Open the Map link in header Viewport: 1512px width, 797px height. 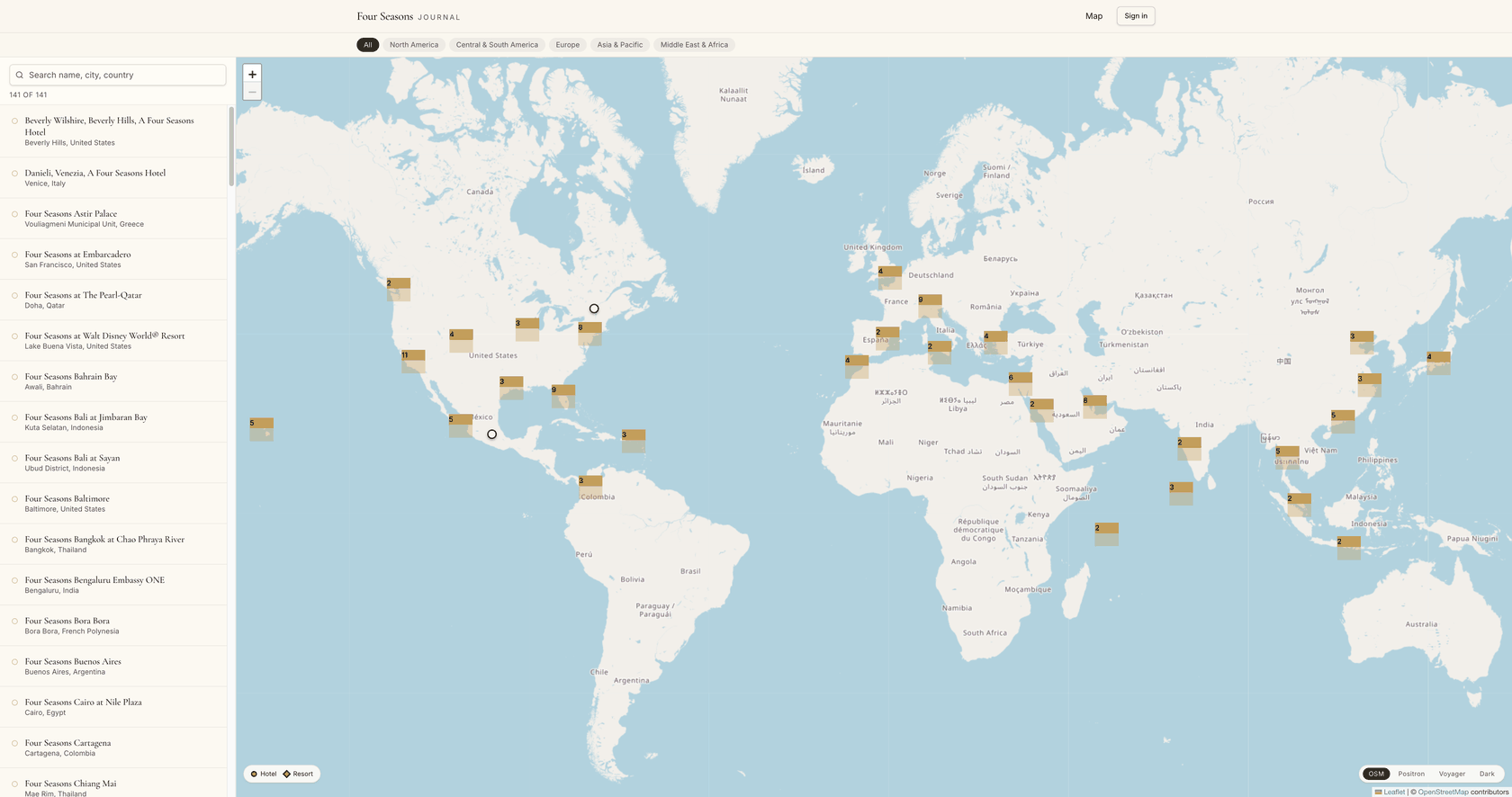point(1093,16)
